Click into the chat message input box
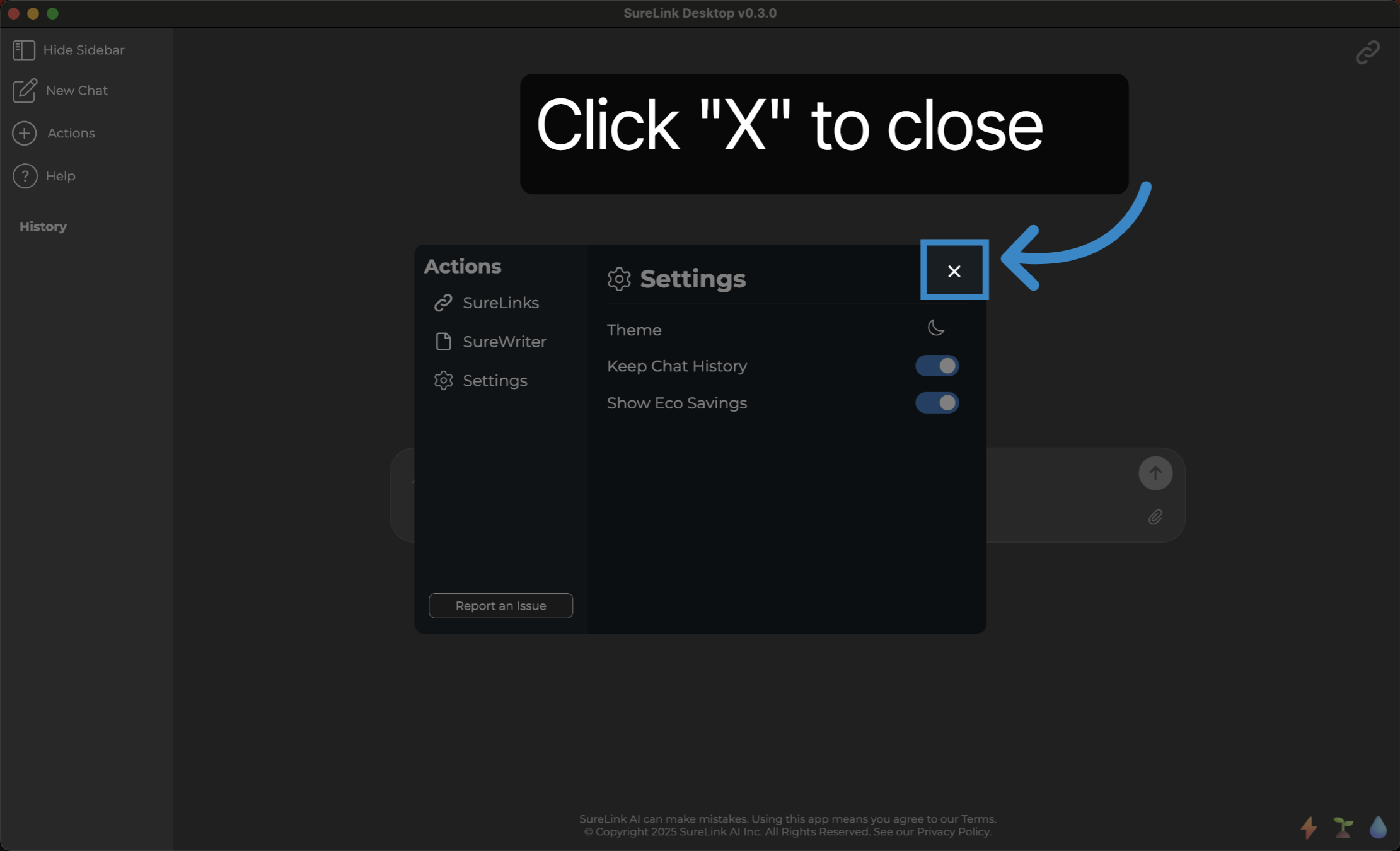This screenshot has width=1400, height=851. coord(788,495)
